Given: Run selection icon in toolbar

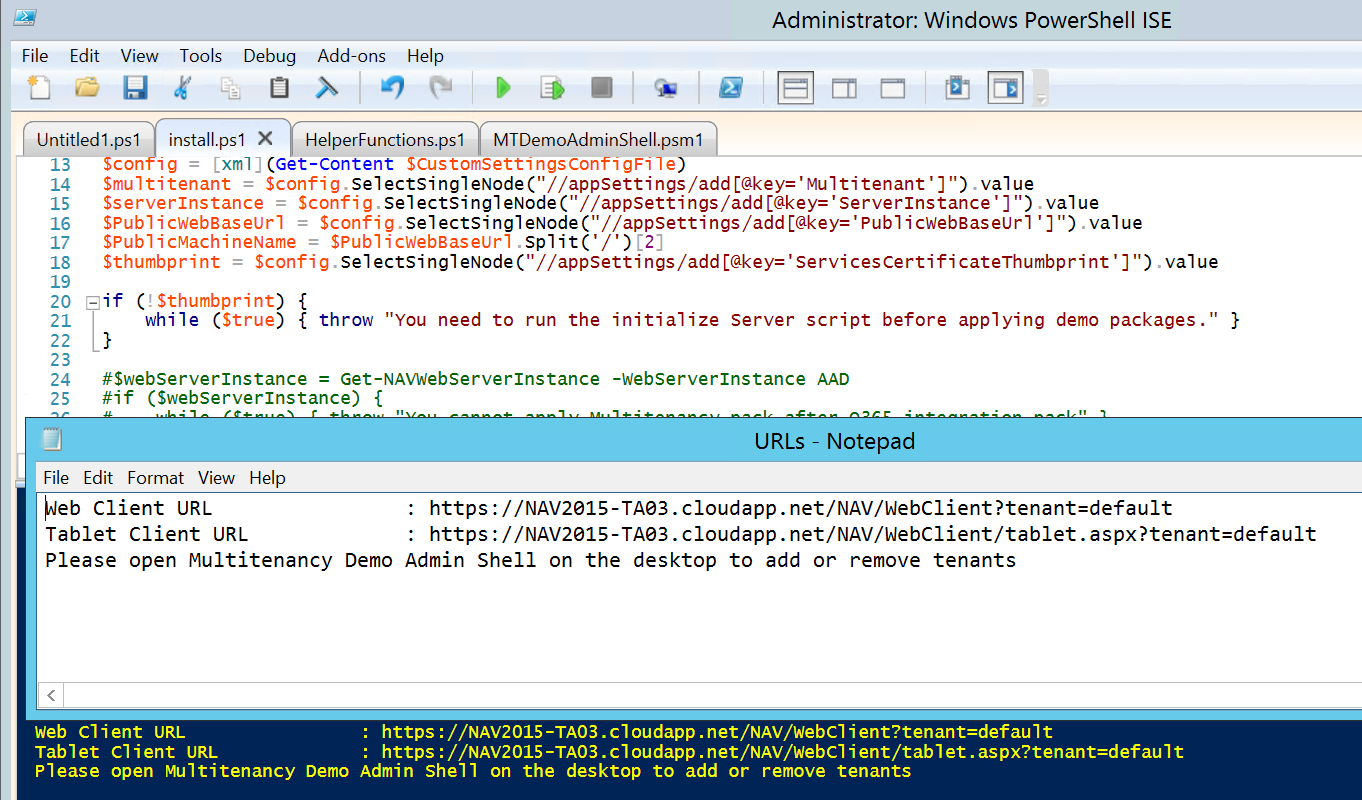Looking at the screenshot, I should point(552,88).
